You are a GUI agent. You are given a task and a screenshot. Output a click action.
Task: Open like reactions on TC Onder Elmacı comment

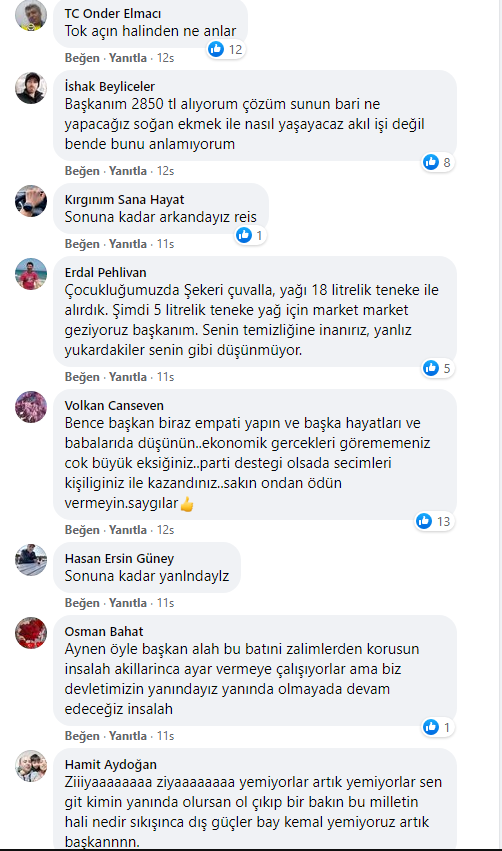[x=225, y=49]
